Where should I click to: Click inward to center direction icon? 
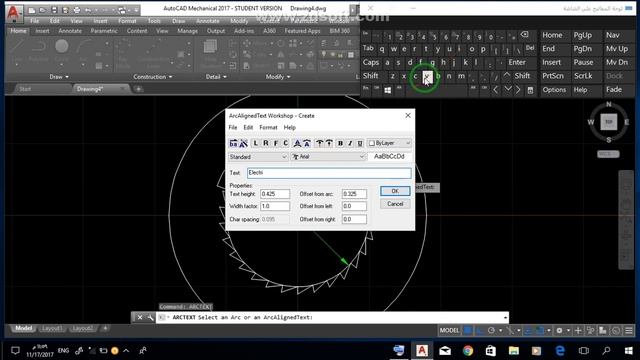(x=329, y=143)
